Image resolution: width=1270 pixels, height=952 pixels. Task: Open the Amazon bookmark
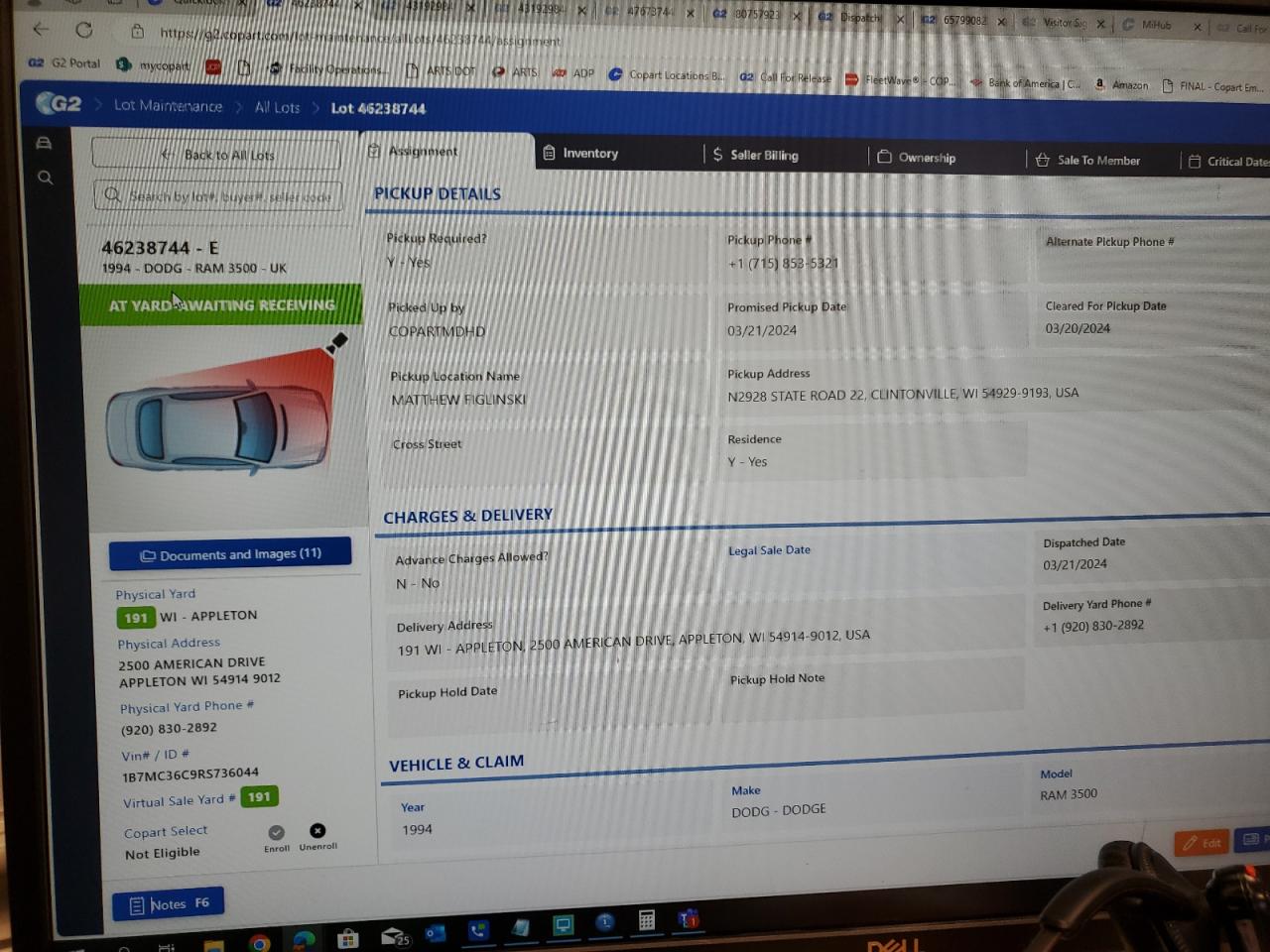pyautogui.click(x=1122, y=85)
